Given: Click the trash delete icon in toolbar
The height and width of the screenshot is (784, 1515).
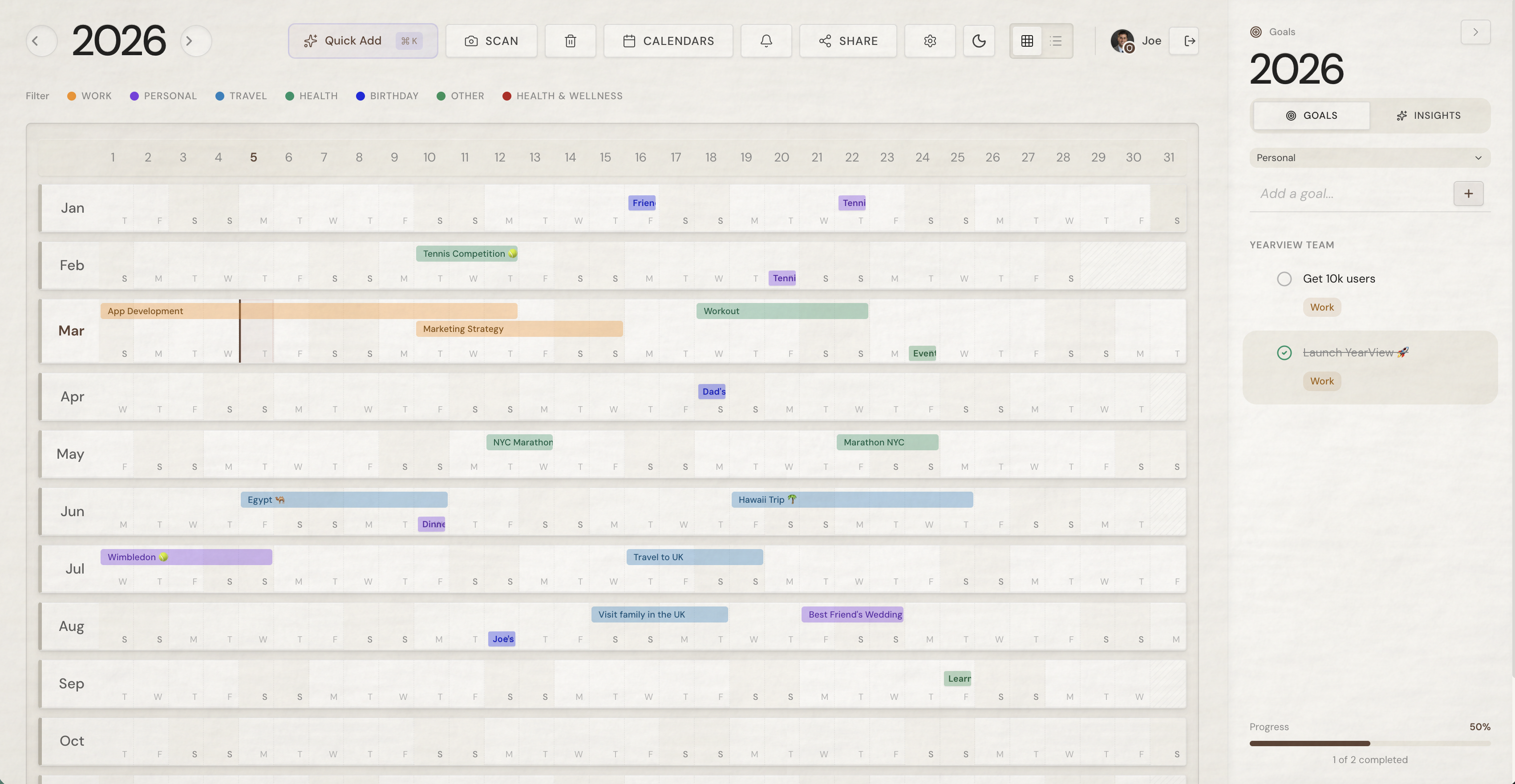Looking at the screenshot, I should 570,40.
